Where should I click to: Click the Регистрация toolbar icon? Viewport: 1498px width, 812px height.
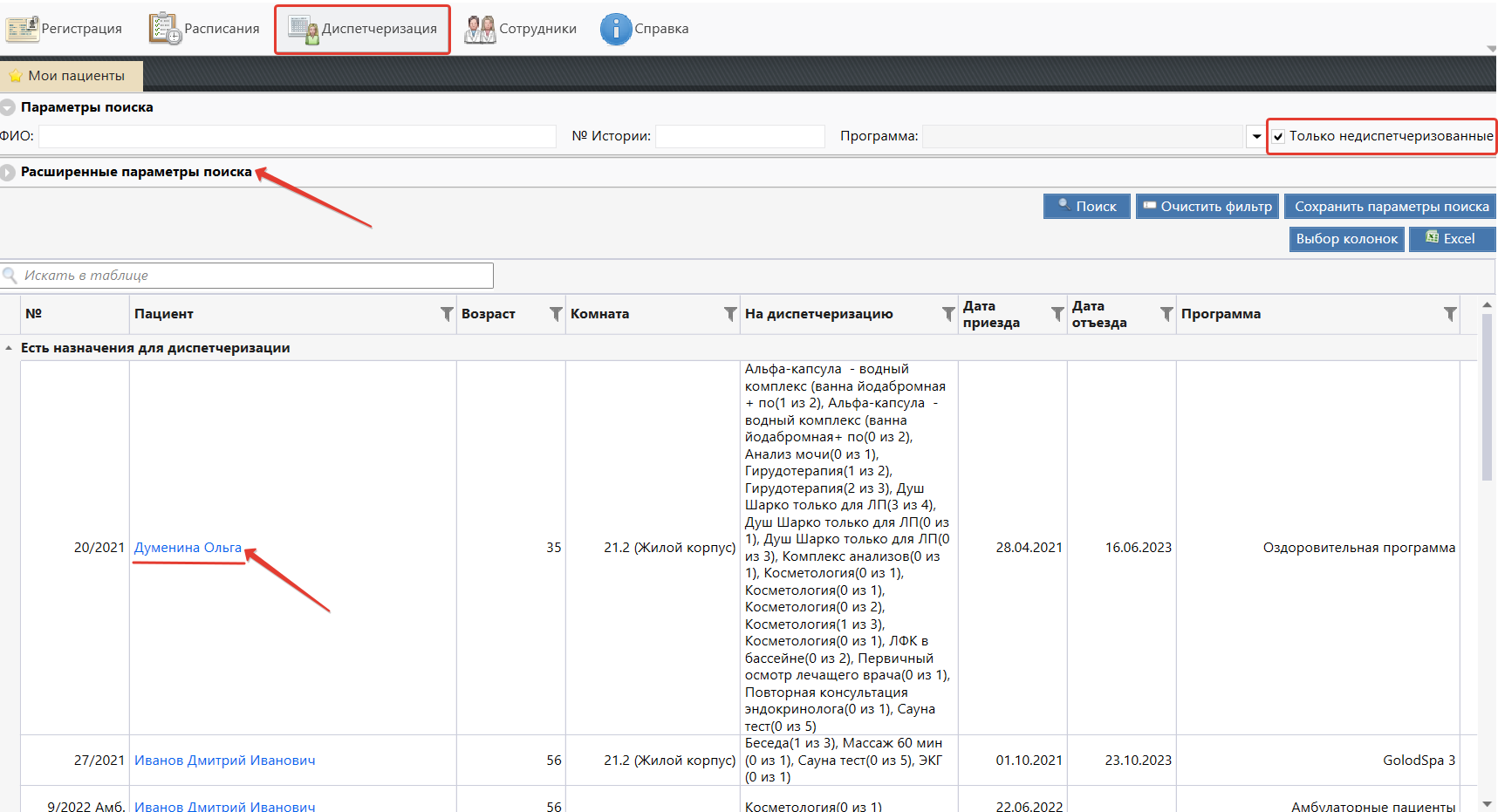click(22, 29)
